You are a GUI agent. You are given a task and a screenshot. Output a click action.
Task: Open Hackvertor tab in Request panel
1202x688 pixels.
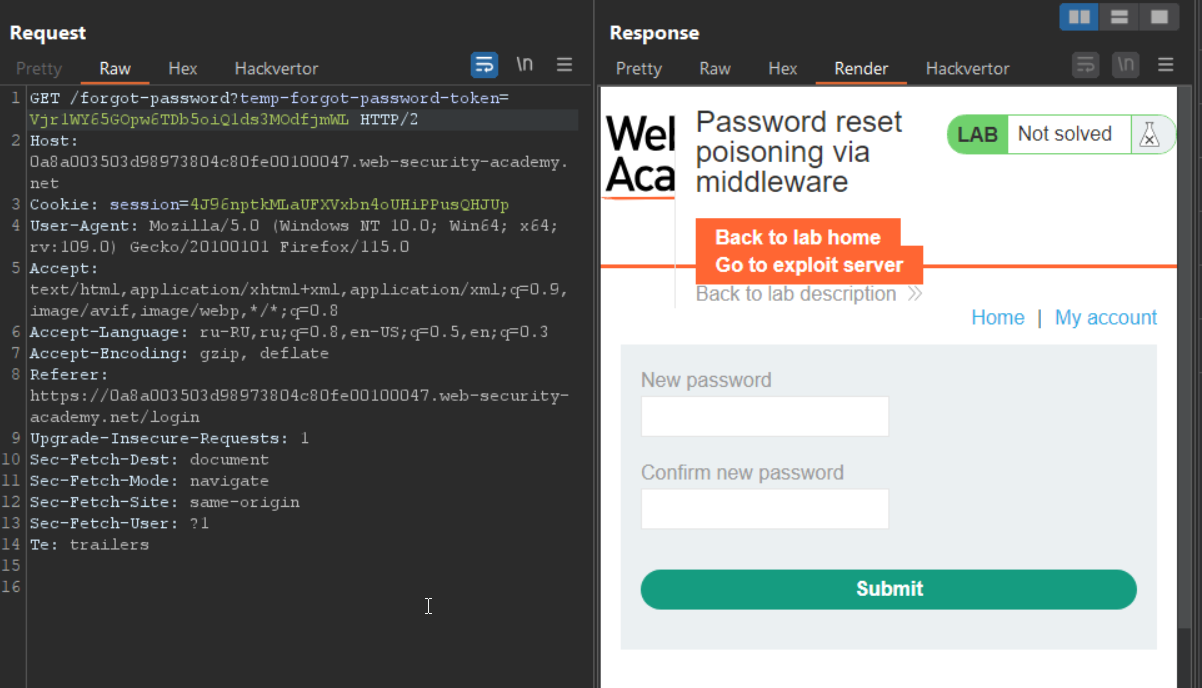pyautogui.click(x=276, y=69)
